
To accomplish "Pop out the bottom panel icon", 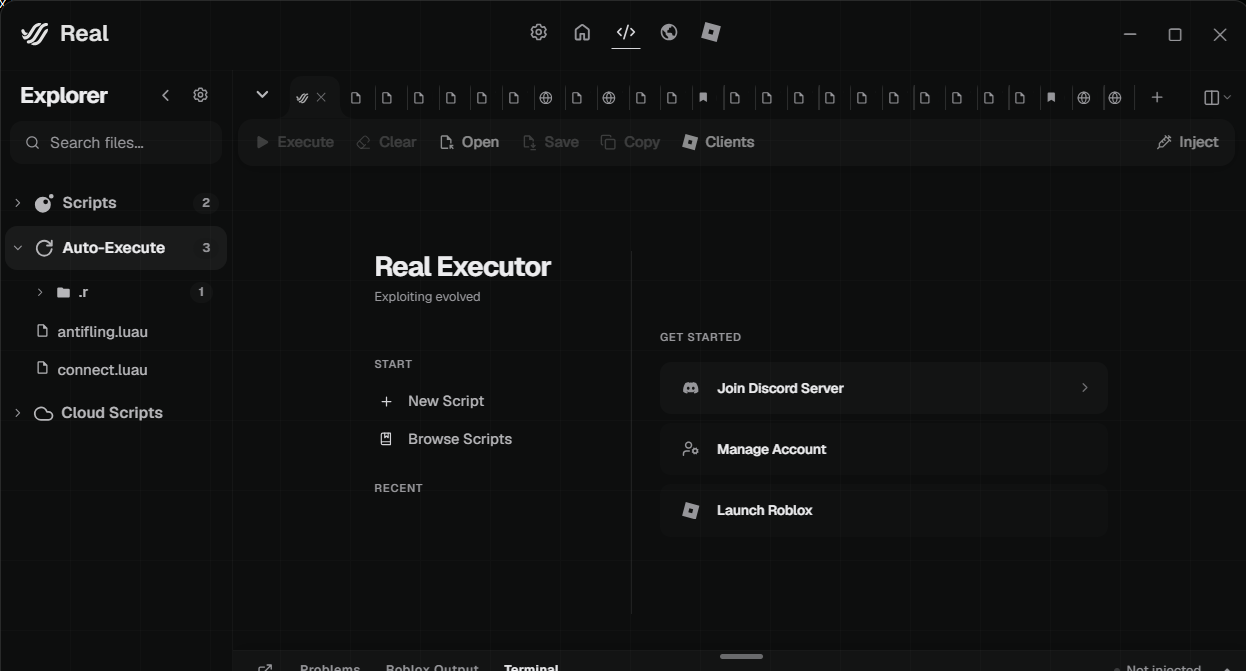I will tap(265, 667).
